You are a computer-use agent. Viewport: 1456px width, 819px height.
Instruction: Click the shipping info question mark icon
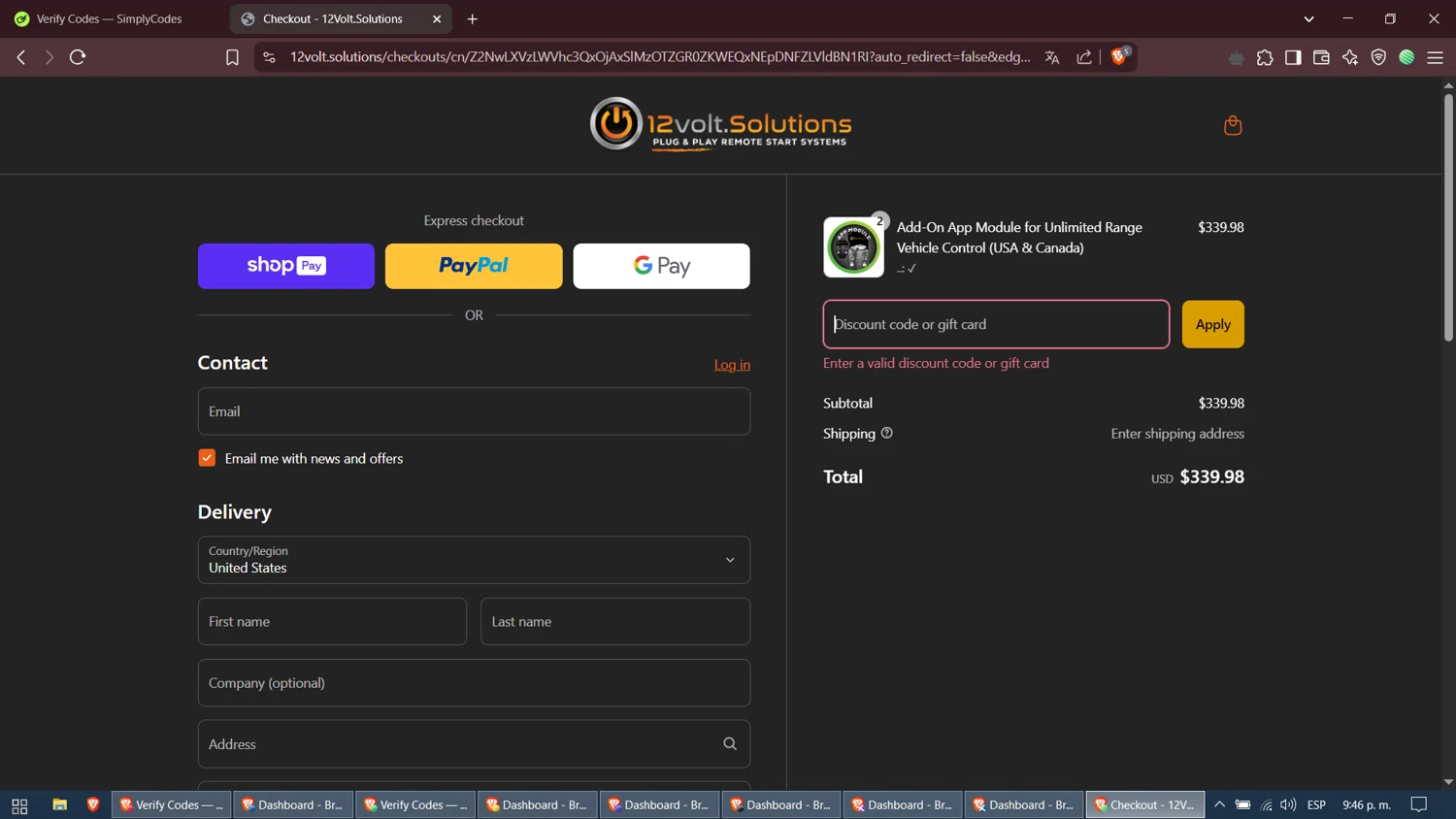pyautogui.click(x=886, y=433)
